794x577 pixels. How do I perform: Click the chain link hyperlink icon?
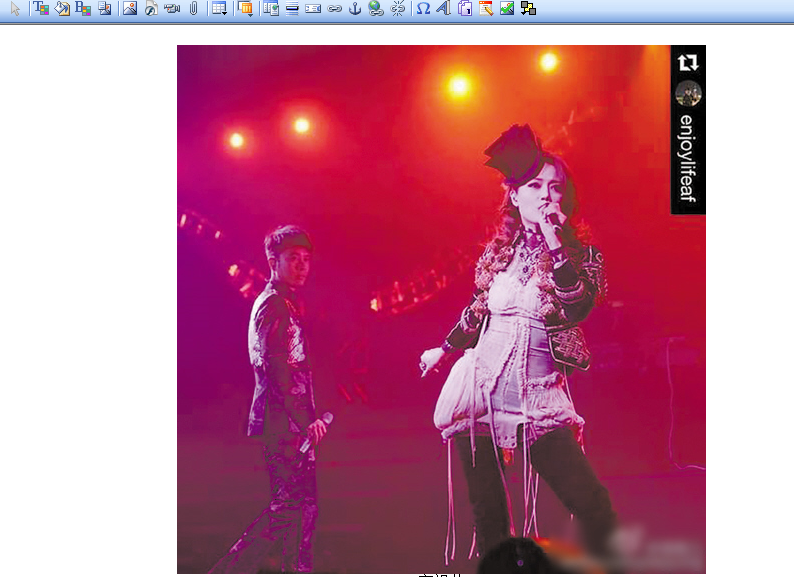click(334, 9)
